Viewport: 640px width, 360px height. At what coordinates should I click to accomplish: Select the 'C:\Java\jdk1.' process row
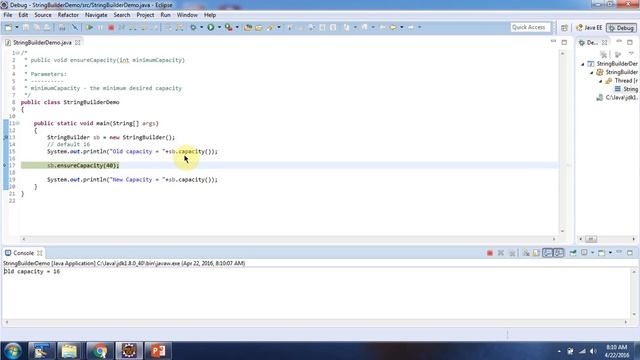click(617, 98)
